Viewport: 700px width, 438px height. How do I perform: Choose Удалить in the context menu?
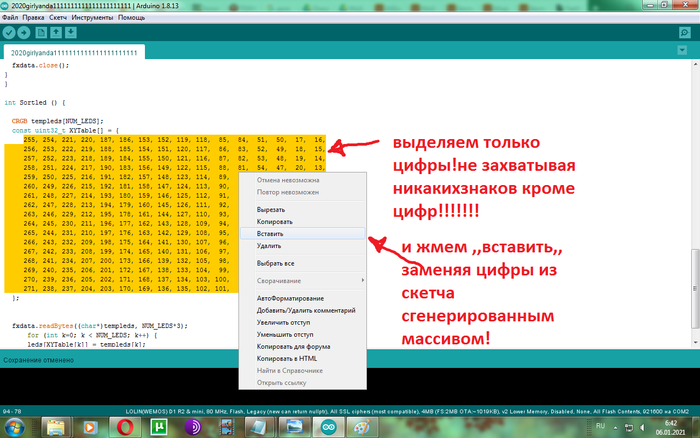tap(303, 246)
